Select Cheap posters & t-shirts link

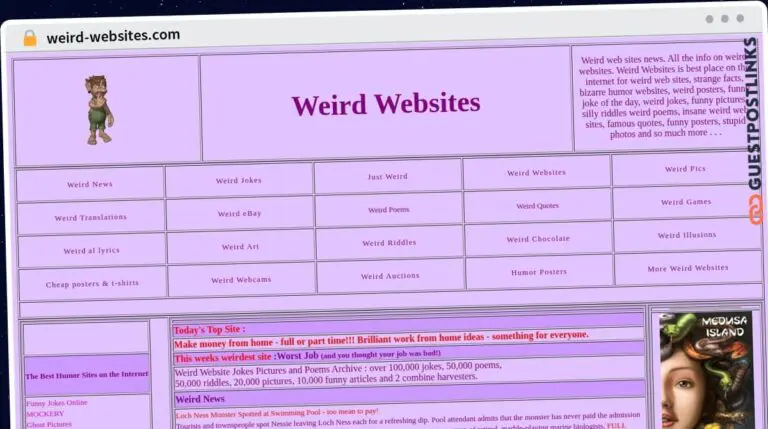[x=92, y=284]
